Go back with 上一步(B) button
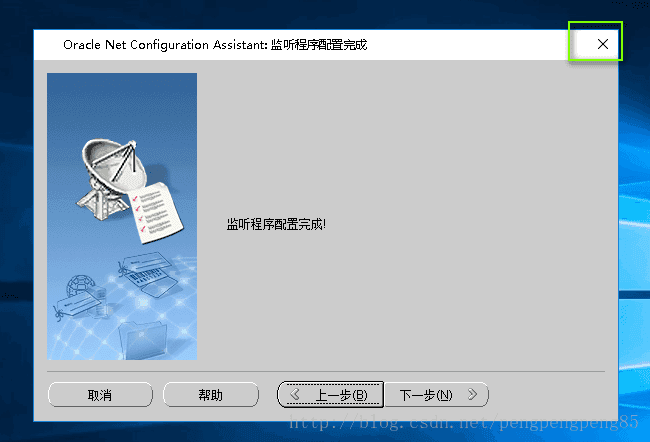The image size is (650, 442). pos(330,394)
